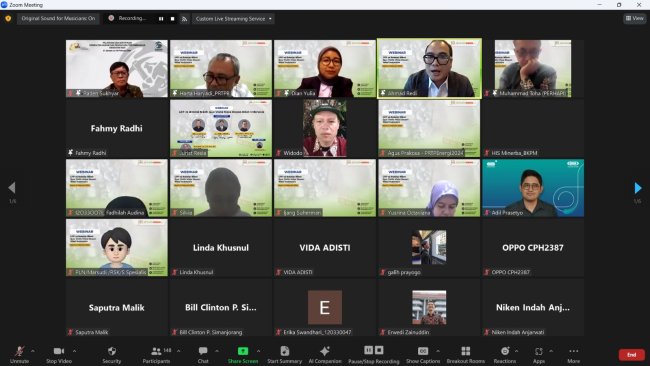Open the Participants panel
This screenshot has width=650, height=366.
(x=156, y=355)
